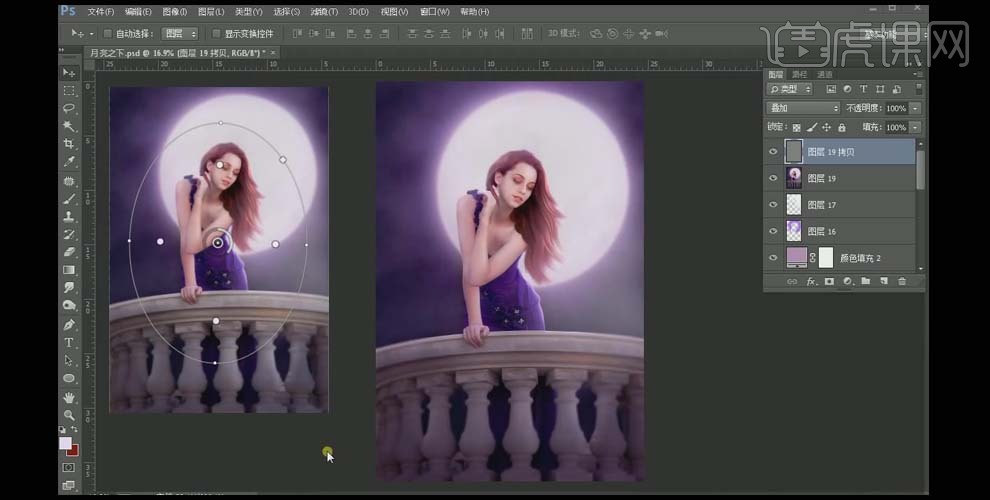Viewport: 990px width, 500px height.
Task: Hide layer 图层 16 eye icon
Action: pos(773,231)
